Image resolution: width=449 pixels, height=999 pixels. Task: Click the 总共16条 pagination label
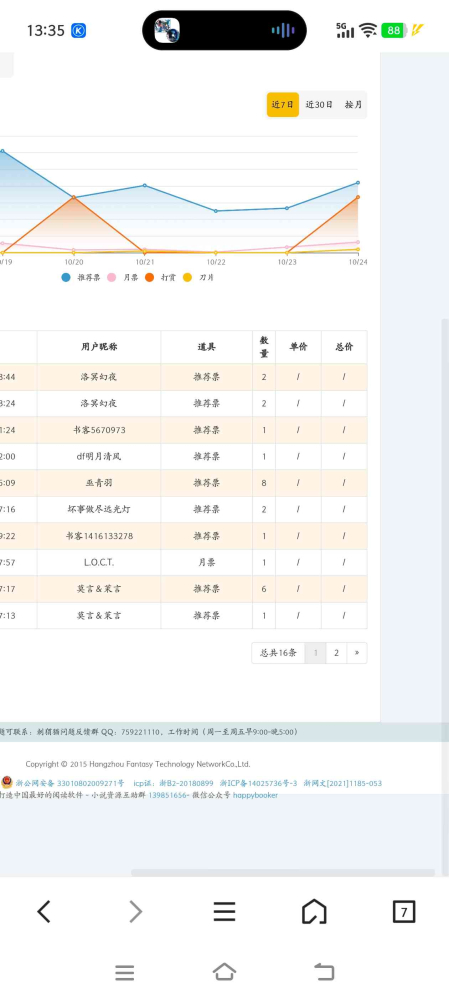click(x=278, y=652)
